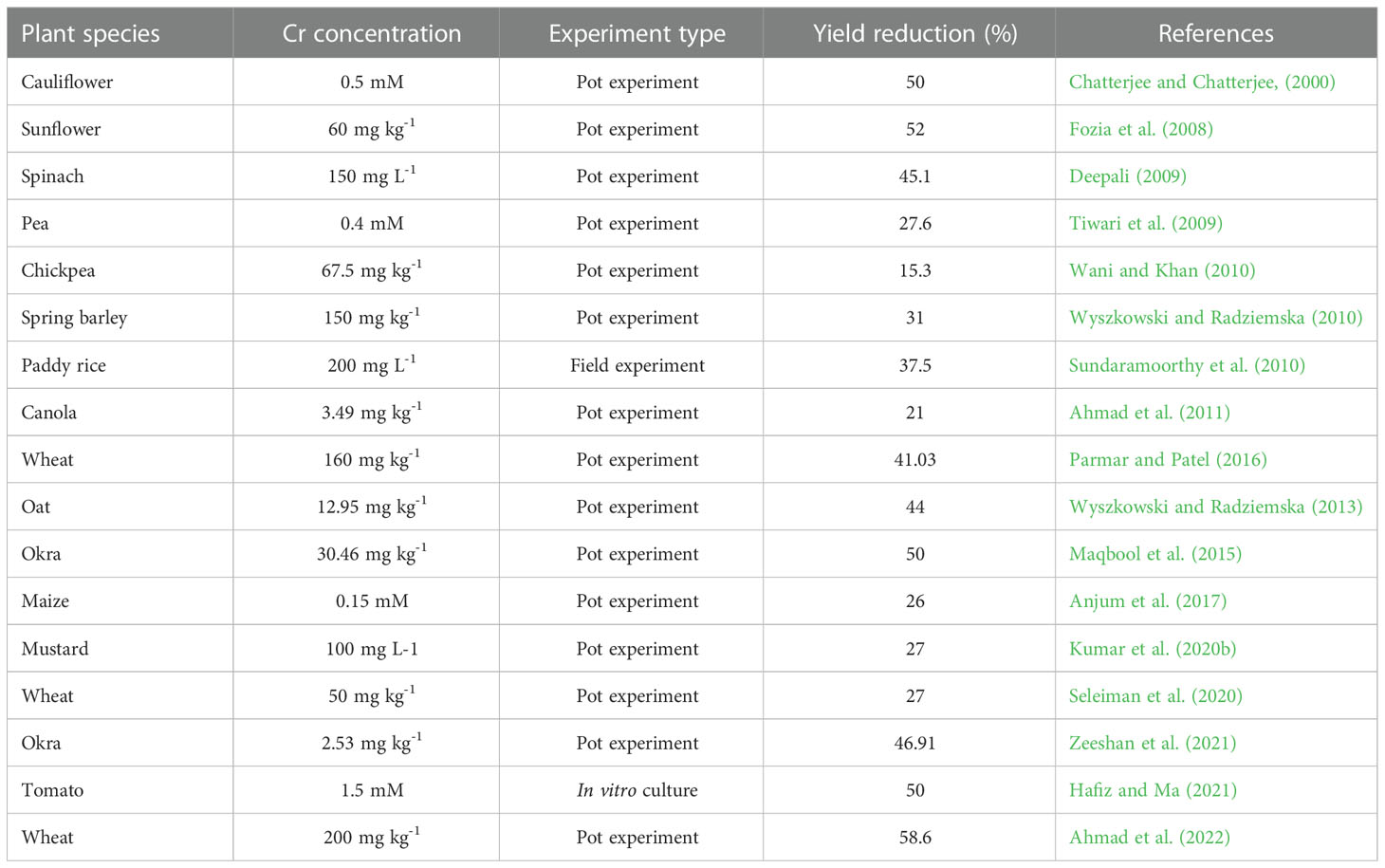Select the 45.1 yield reduction value
The width and height of the screenshot is (1385, 868).
tap(914, 176)
